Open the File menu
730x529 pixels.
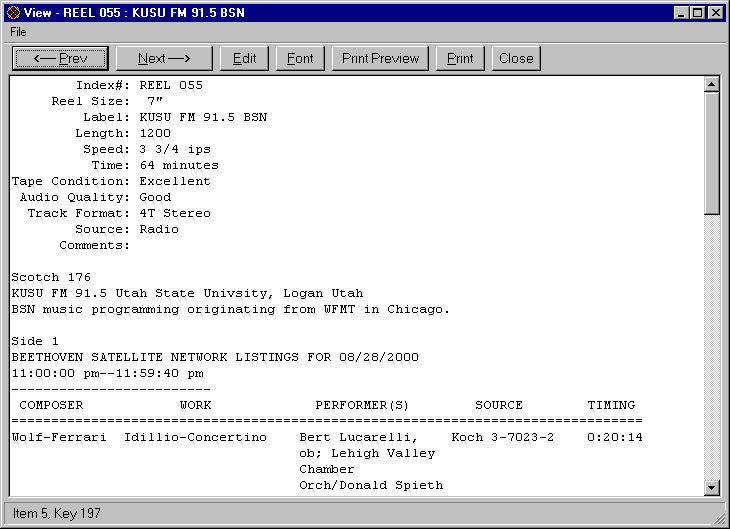[x=18, y=32]
